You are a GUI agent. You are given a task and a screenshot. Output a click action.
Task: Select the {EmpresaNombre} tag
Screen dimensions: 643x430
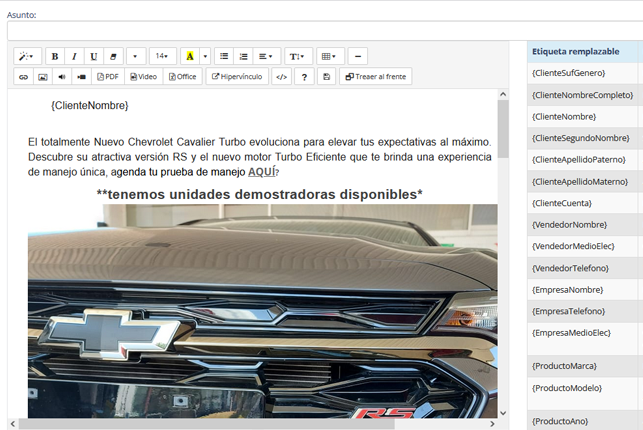coord(568,290)
